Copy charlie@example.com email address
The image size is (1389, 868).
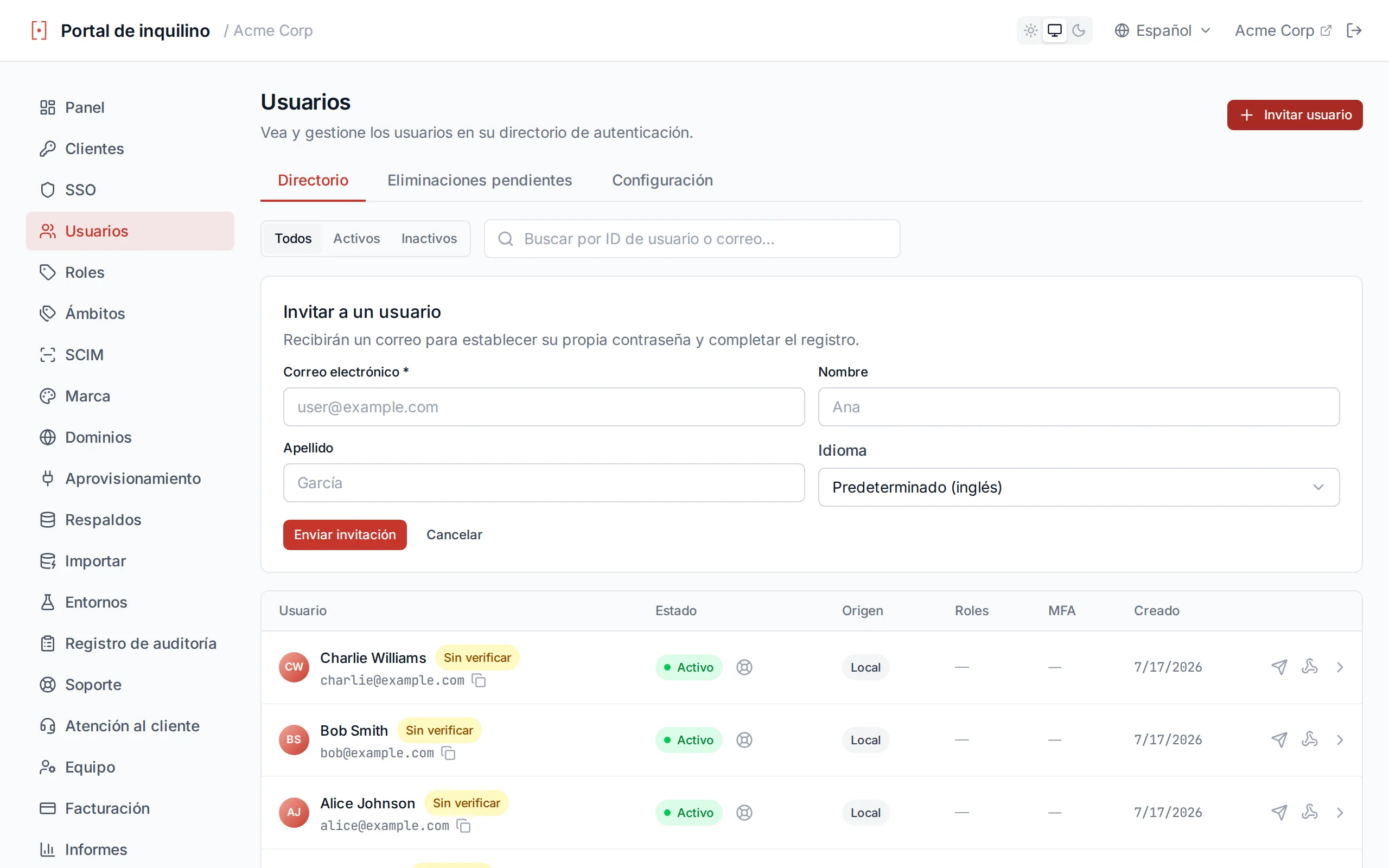click(x=479, y=681)
